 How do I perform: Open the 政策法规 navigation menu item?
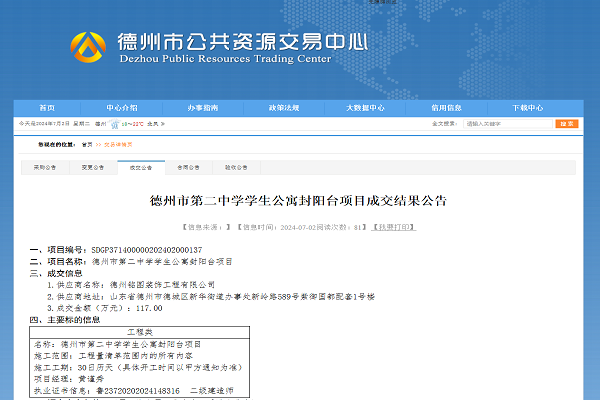284,108
